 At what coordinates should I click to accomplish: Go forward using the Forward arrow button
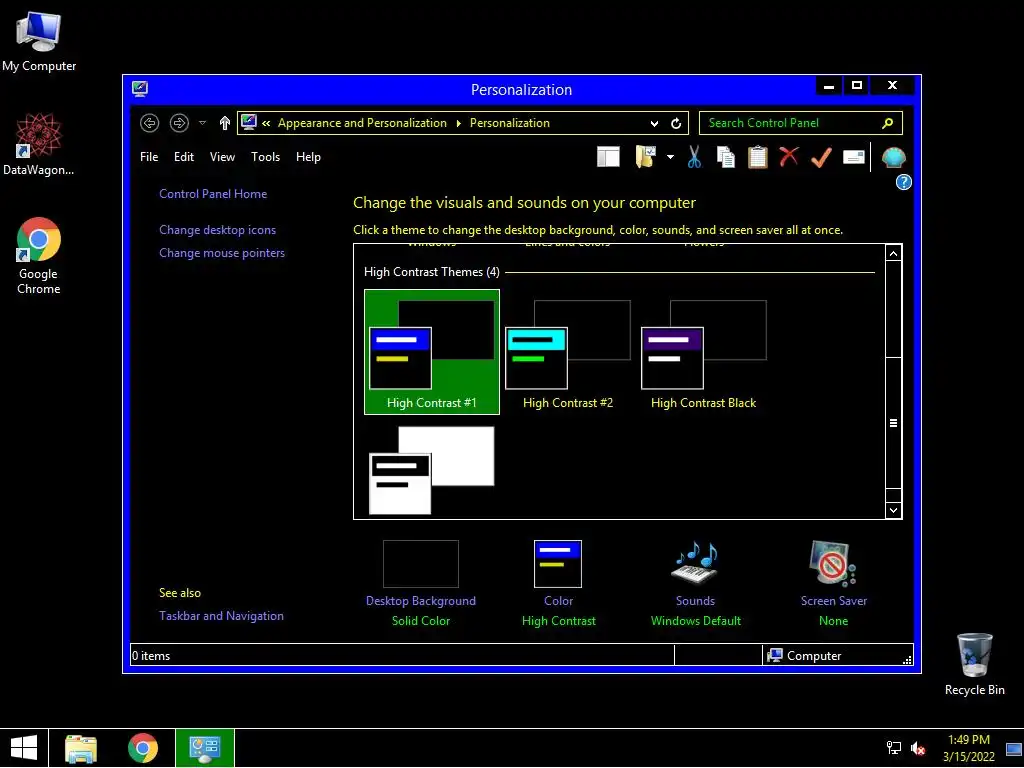pyautogui.click(x=179, y=123)
